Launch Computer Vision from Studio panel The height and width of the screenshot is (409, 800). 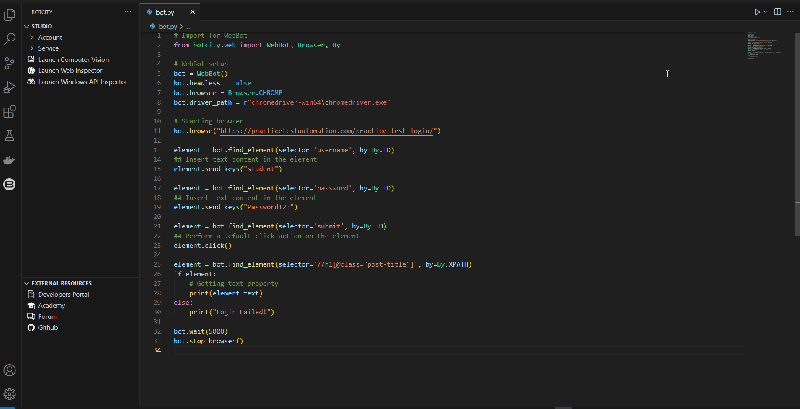point(73,60)
